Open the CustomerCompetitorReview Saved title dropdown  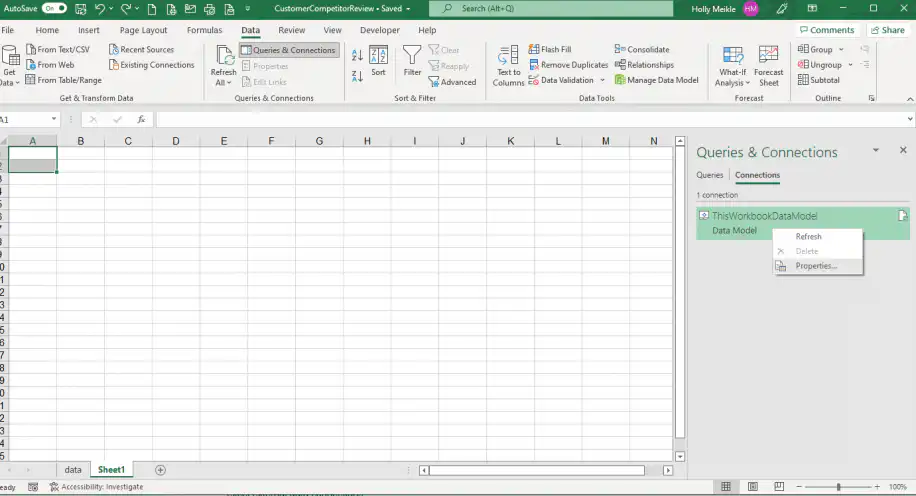click(x=342, y=9)
